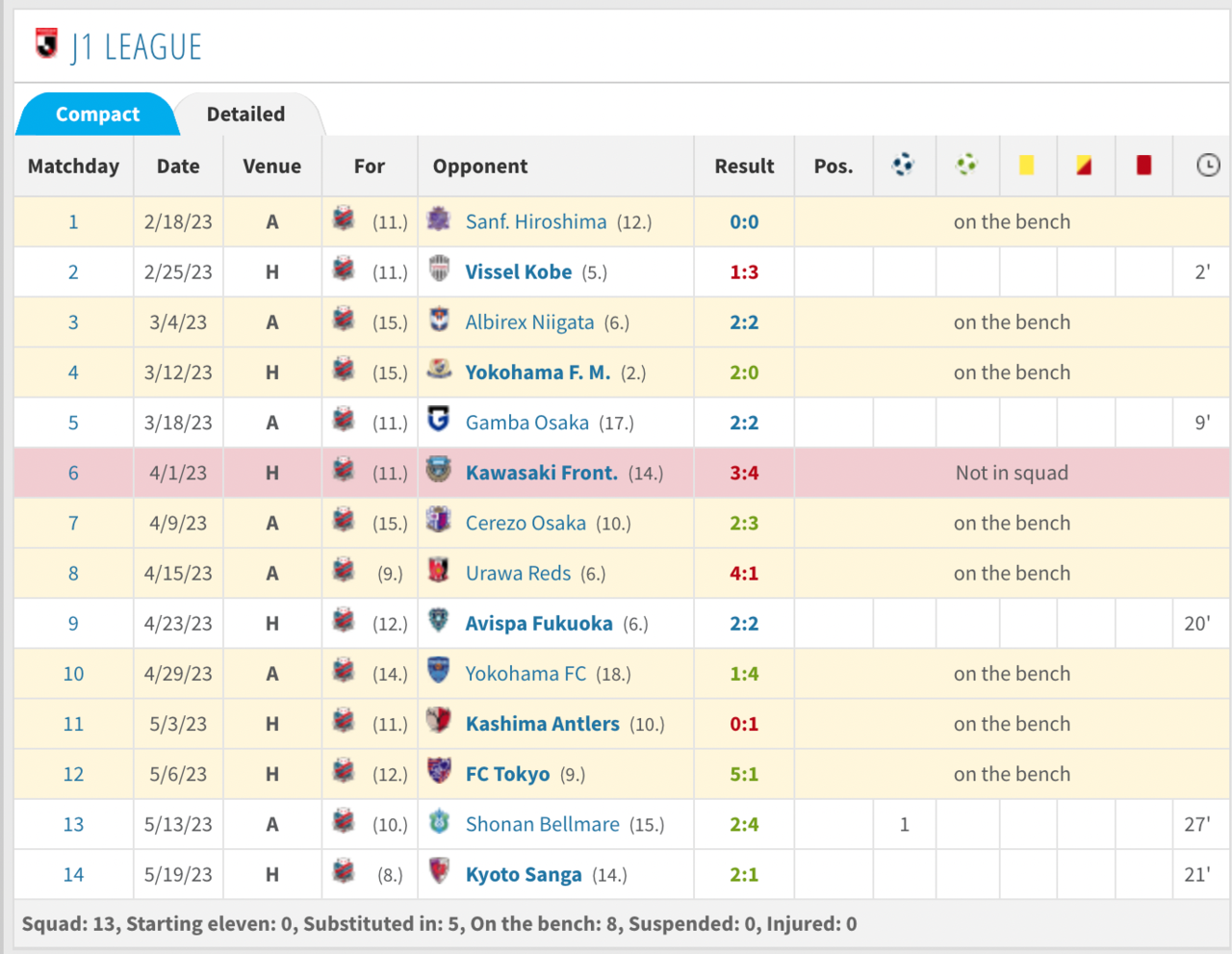
Task: Open FC Tokyo team link
Action: tap(508, 773)
